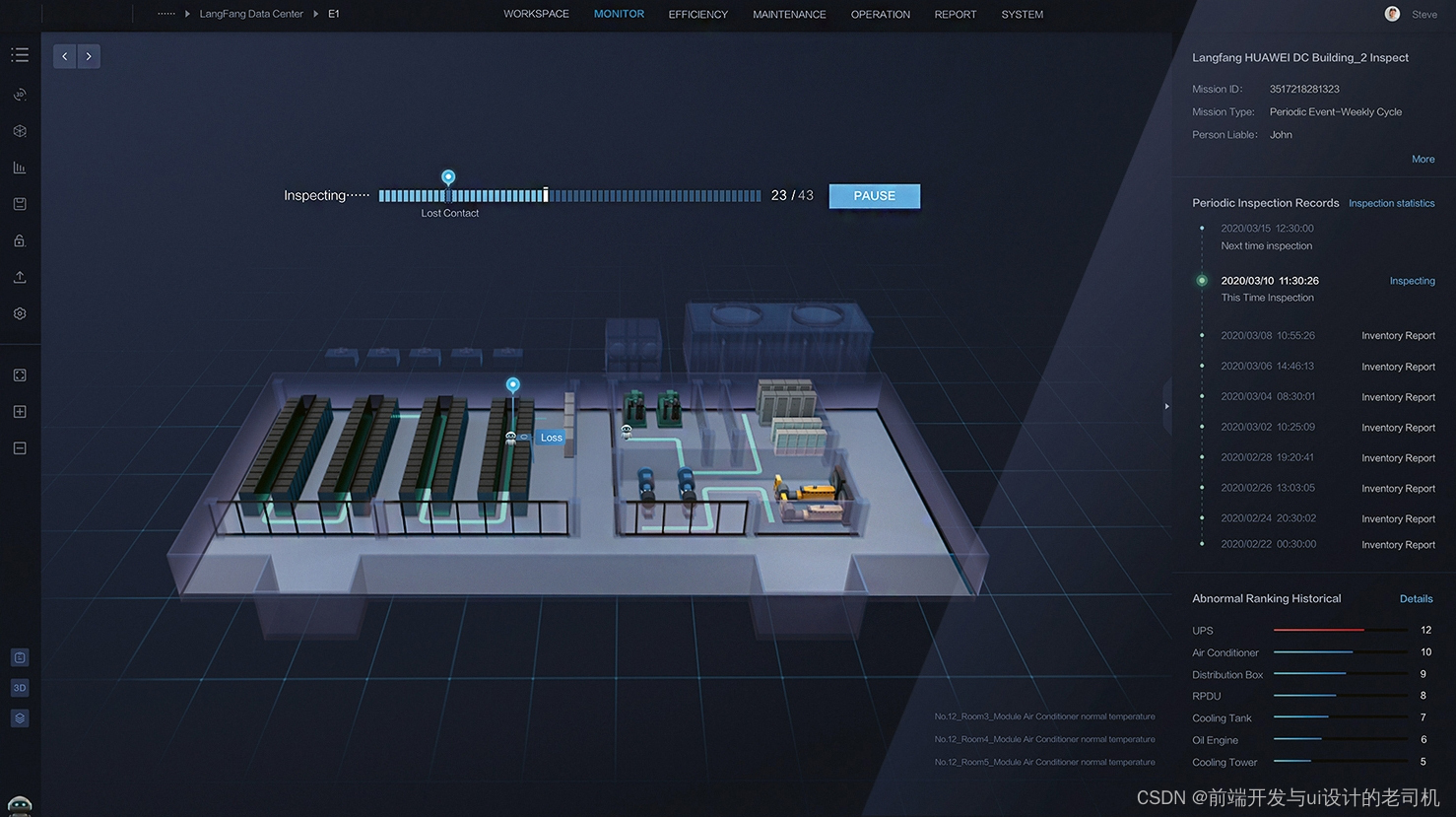
Task: Open the OPERATION tab
Action: (x=880, y=14)
